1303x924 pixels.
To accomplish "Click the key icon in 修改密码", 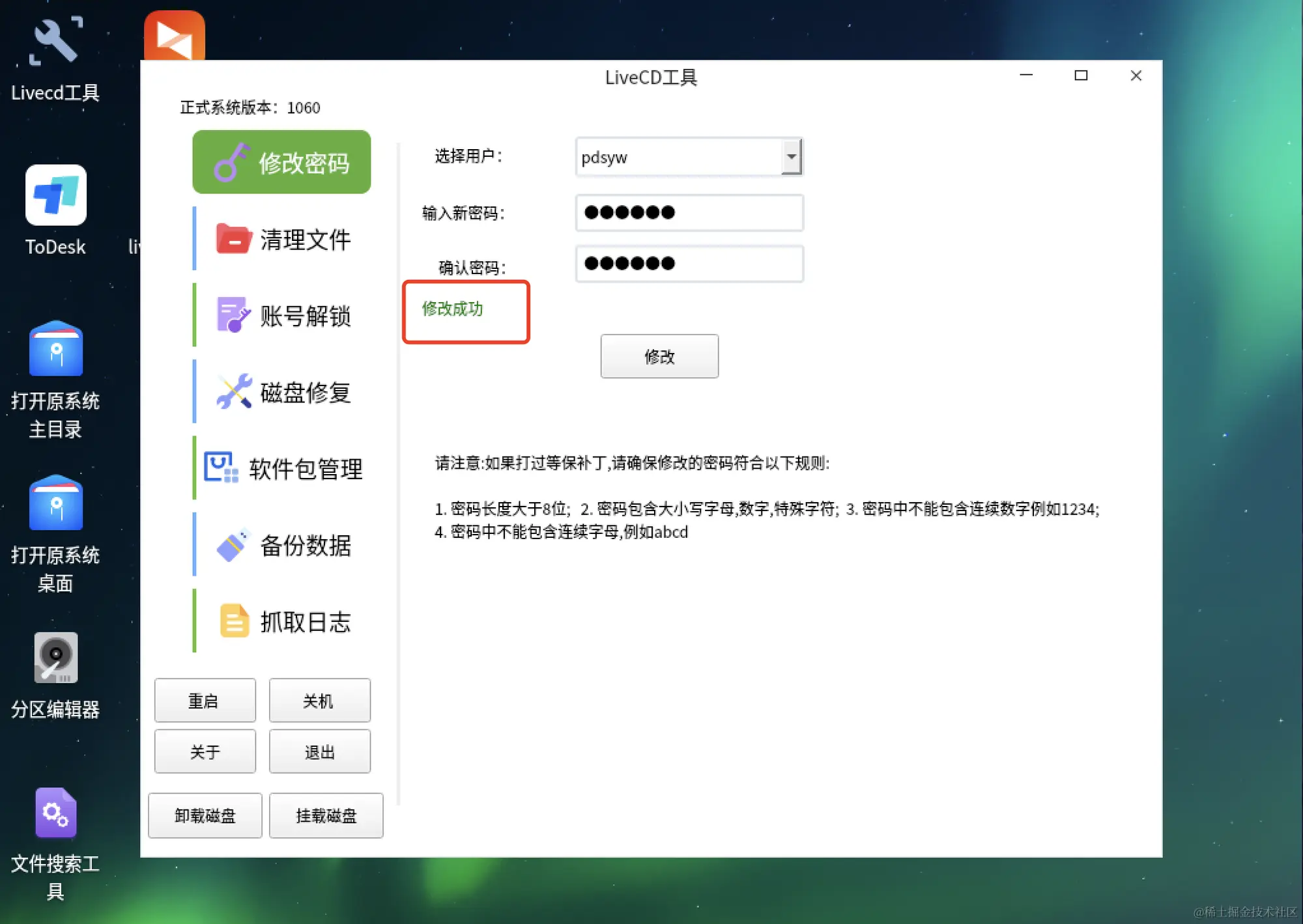I will (x=231, y=162).
